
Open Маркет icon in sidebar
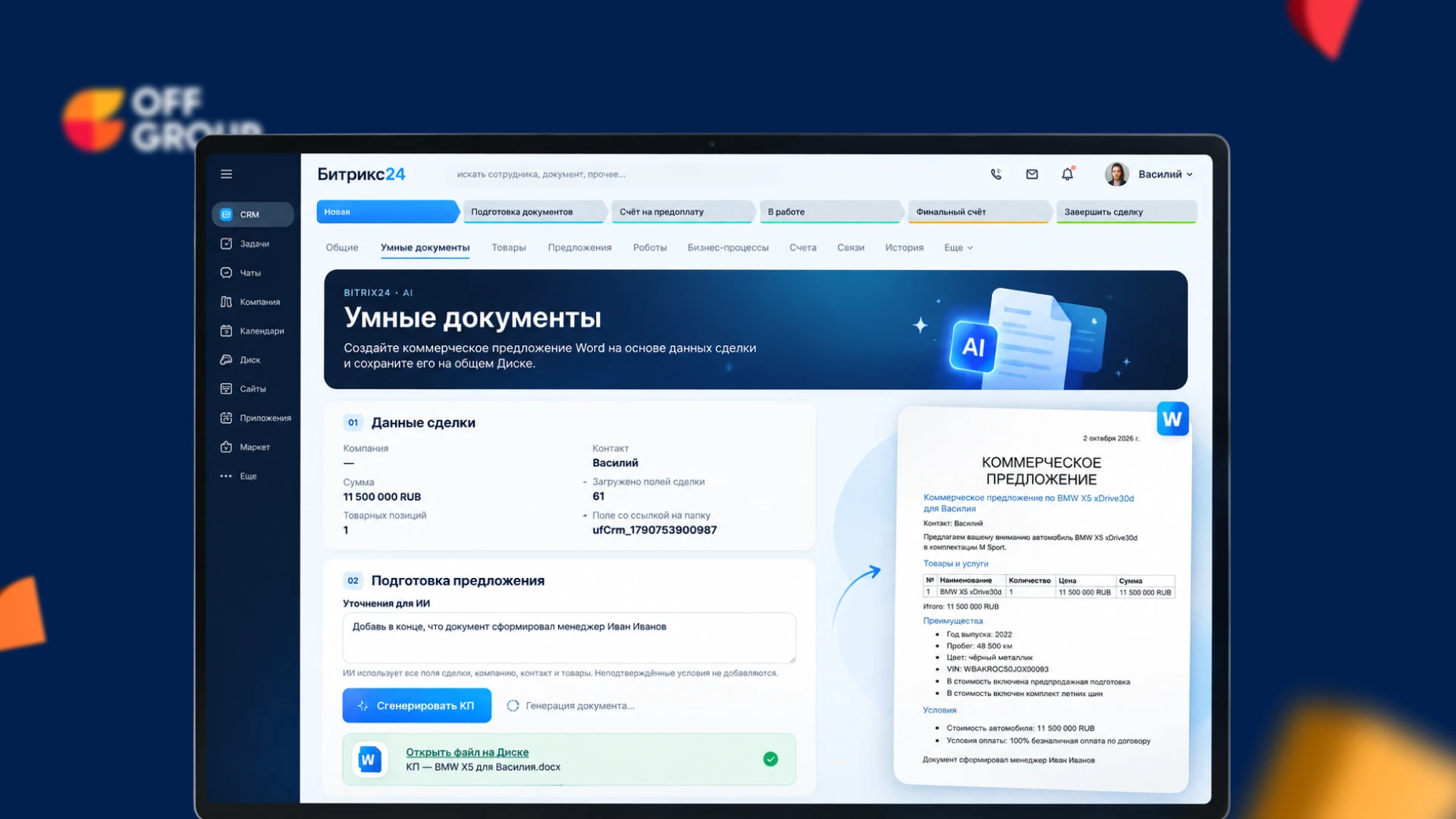pos(226,447)
